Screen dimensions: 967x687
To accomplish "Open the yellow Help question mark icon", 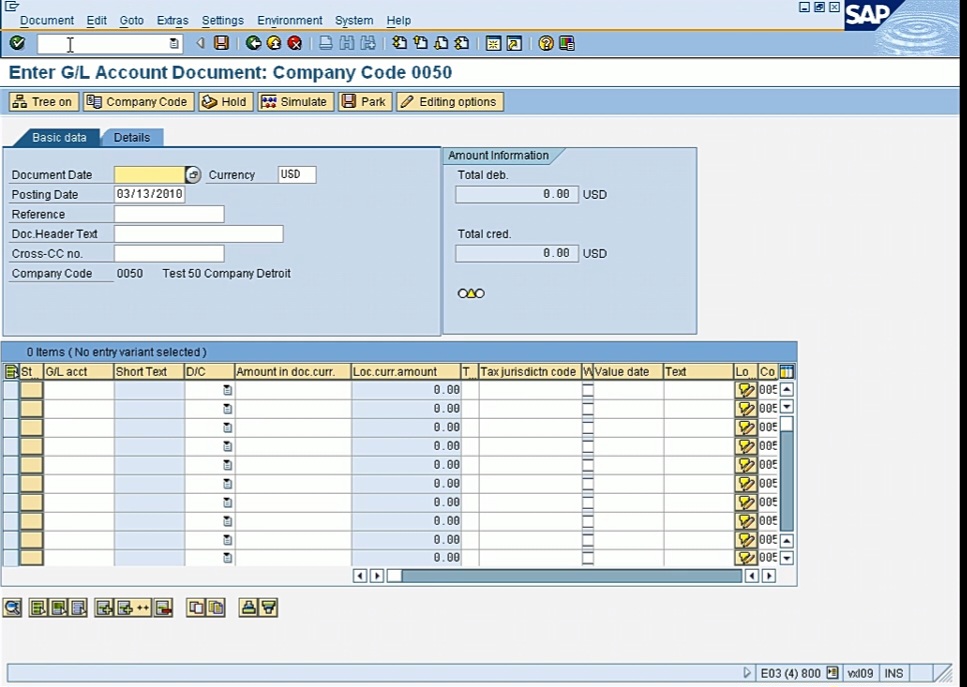I will (546, 43).
